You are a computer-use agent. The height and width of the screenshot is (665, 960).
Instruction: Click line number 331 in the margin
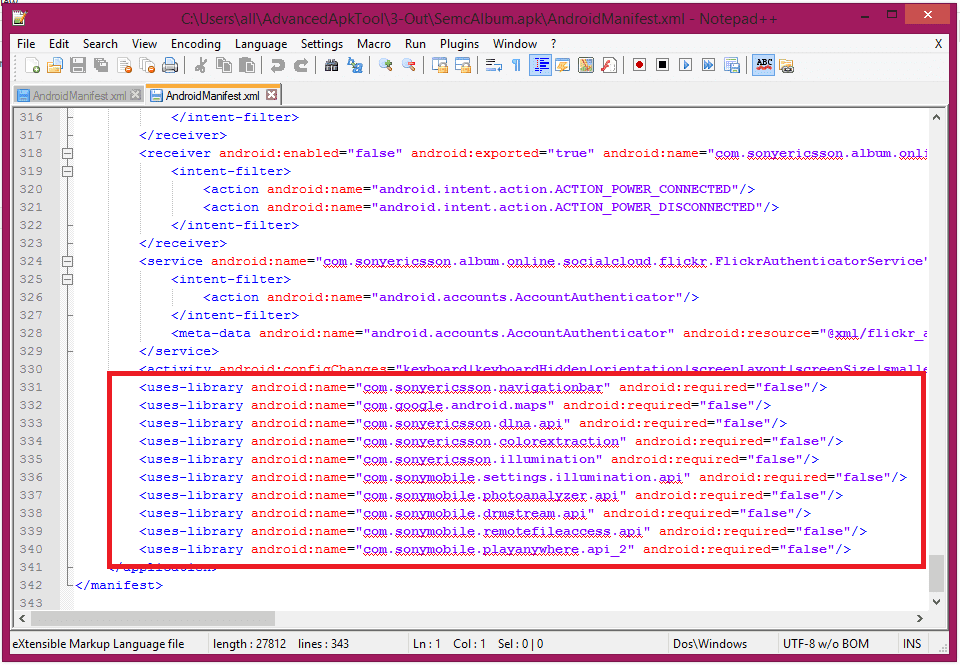31,387
